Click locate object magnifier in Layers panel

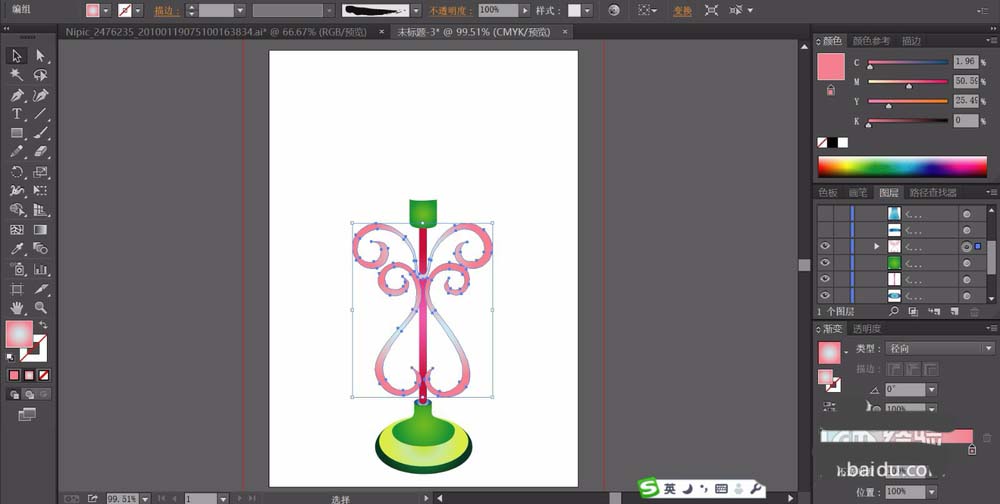(x=893, y=311)
